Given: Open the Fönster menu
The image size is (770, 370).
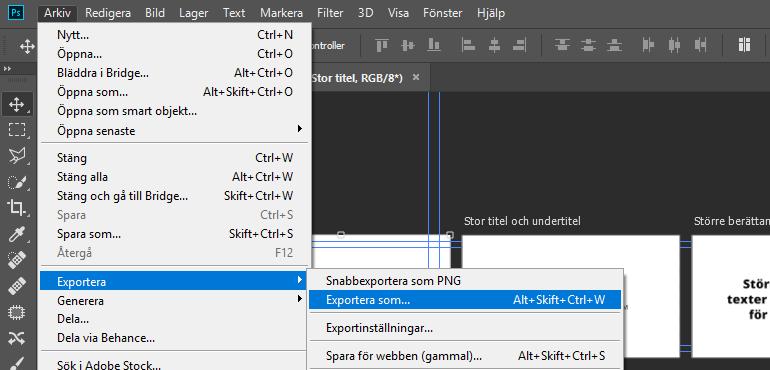Looking at the screenshot, I should pyautogui.click(x=442, y=13).
